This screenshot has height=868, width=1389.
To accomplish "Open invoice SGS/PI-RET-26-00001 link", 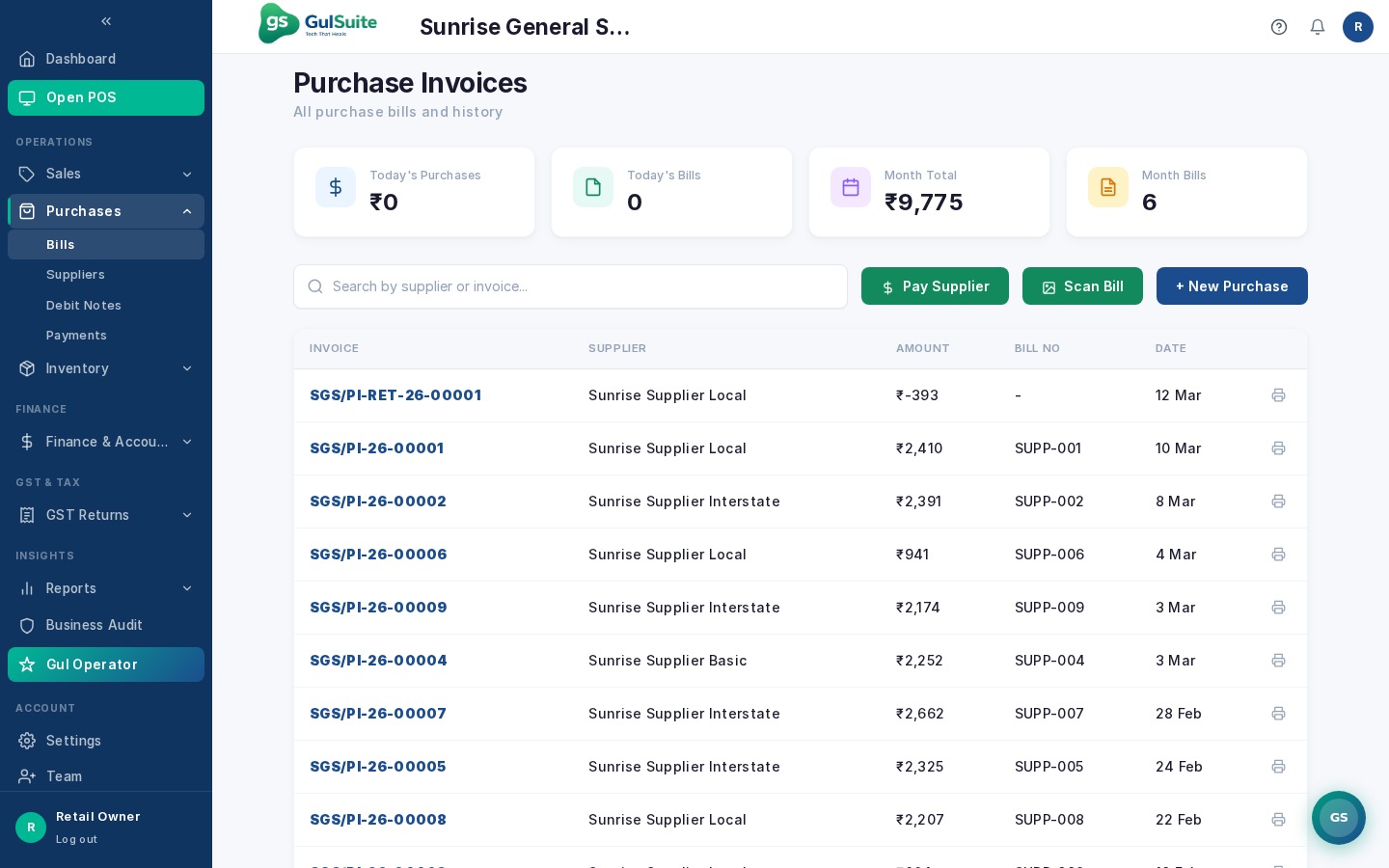I will click(395, 395).
